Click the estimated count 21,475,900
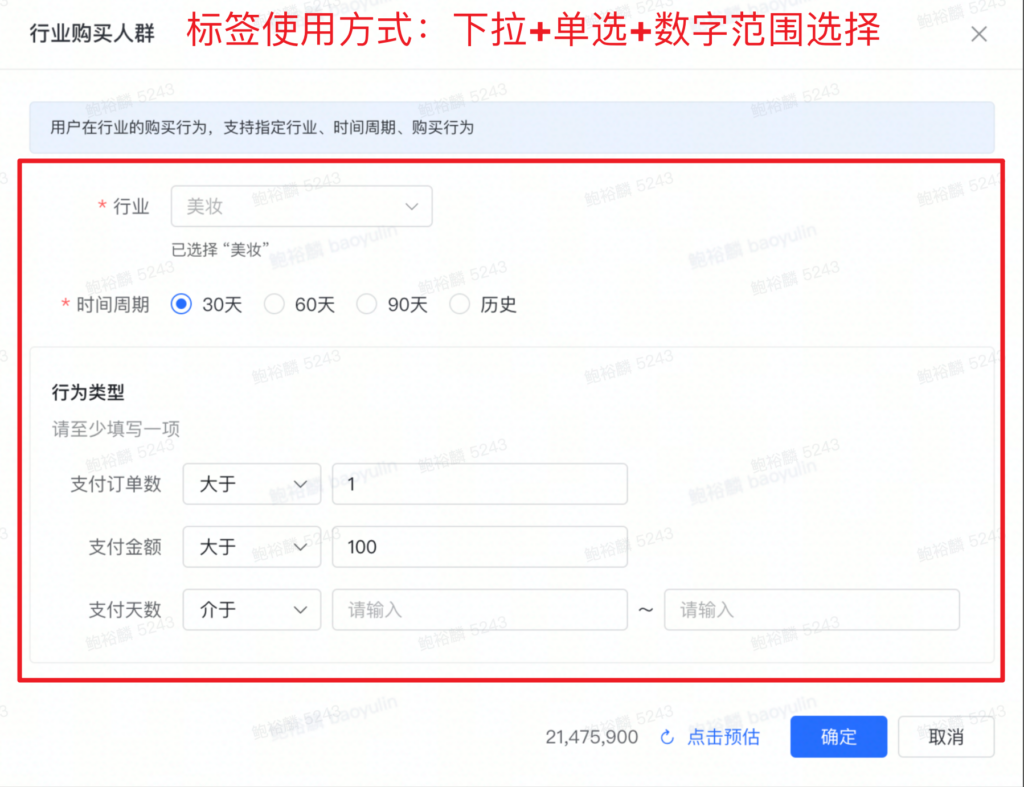 coord(592,738)
